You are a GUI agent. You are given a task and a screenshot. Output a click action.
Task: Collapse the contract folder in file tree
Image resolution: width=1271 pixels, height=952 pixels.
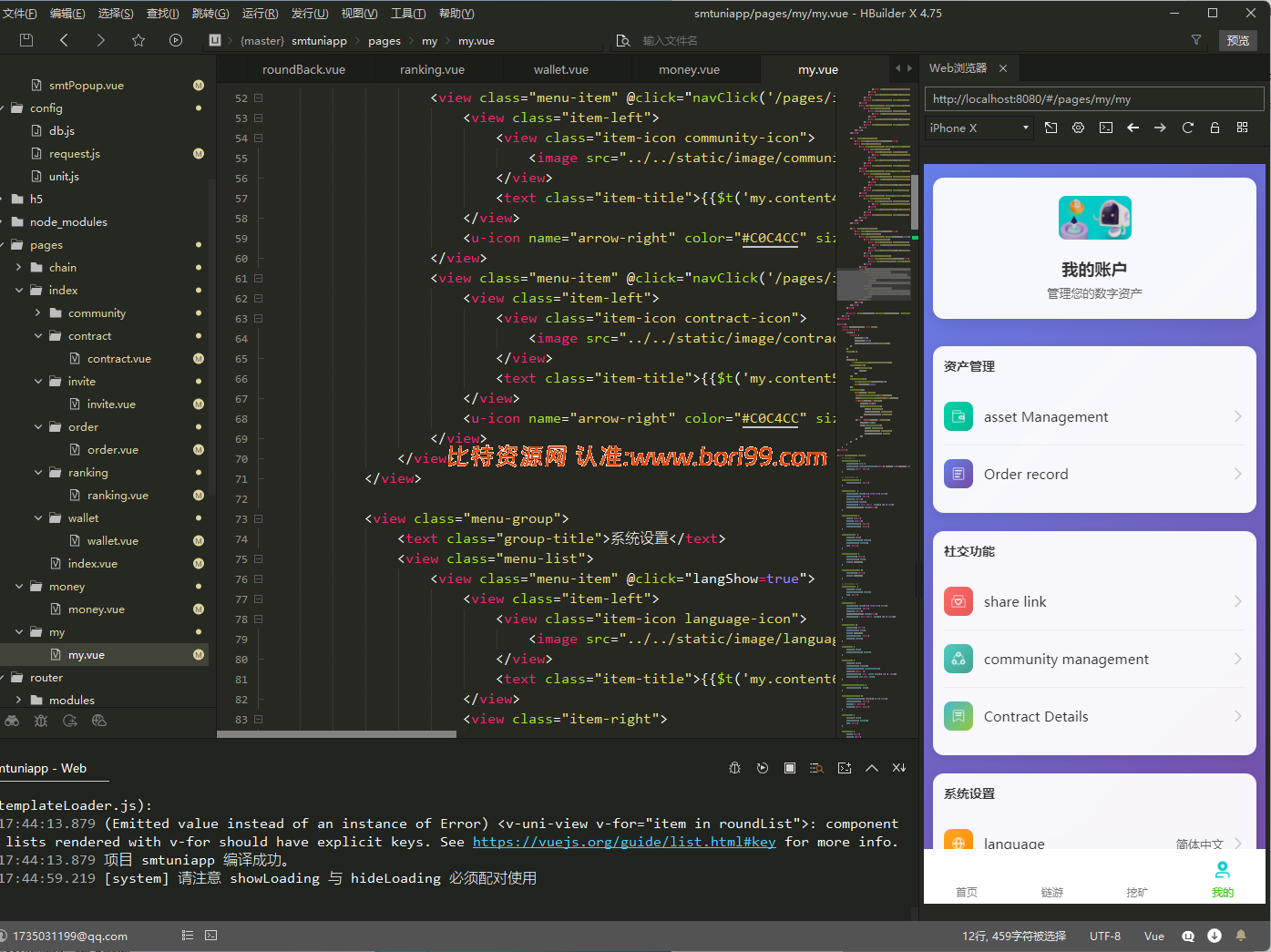pos(38,336)
